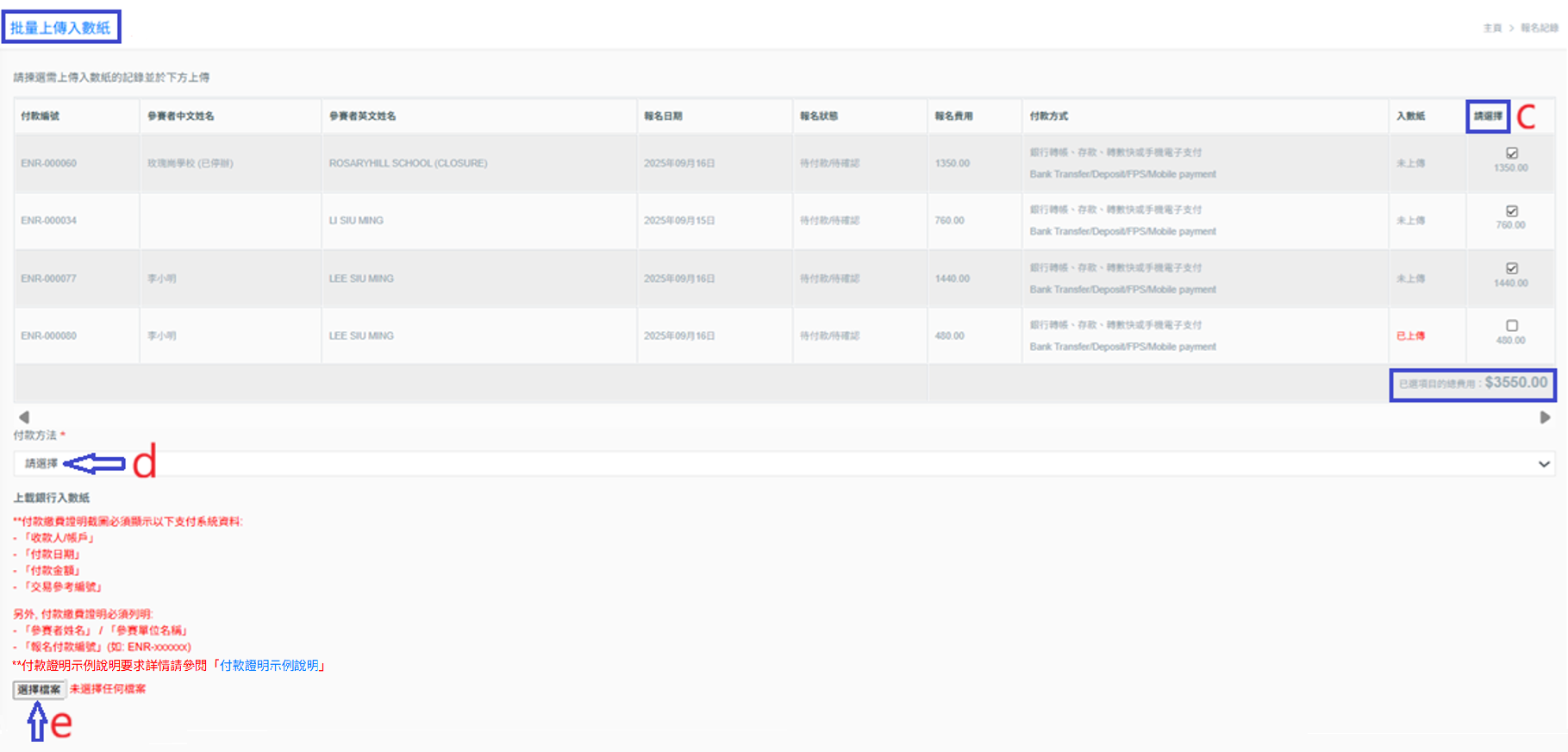
Task: Go to 主頁 in the breadcrumb
Action: point(1492,28)
